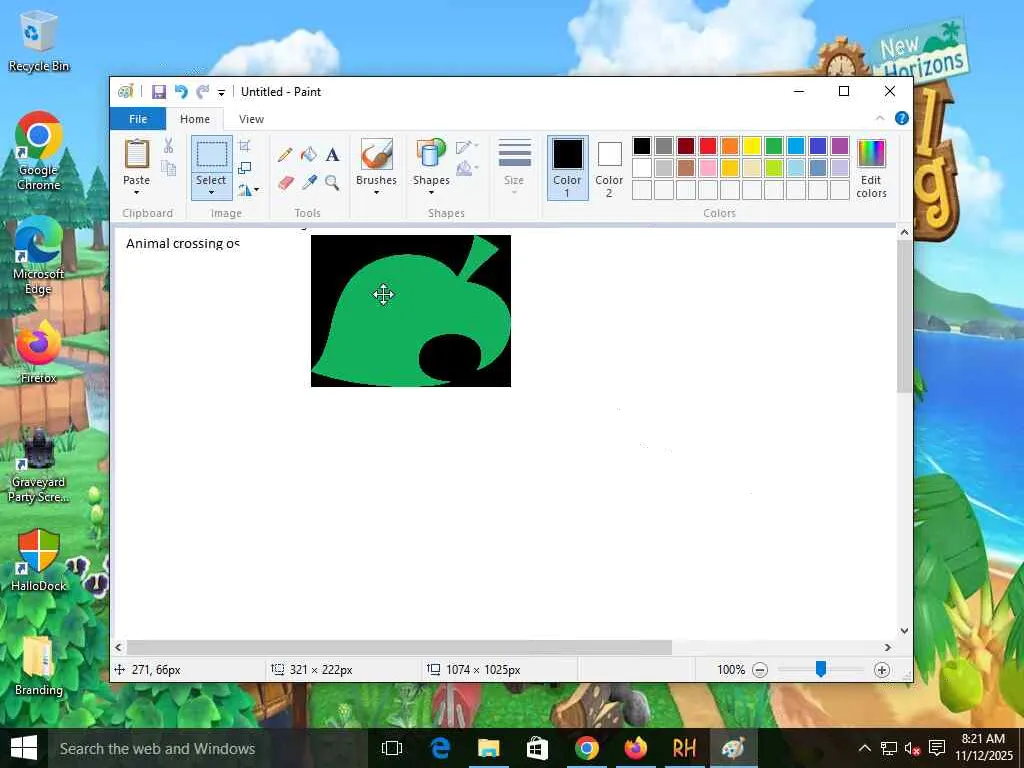Open File Explorer from the taskbar
Image resolution: width=1024 pixels, height=768 pixels.
488,748
